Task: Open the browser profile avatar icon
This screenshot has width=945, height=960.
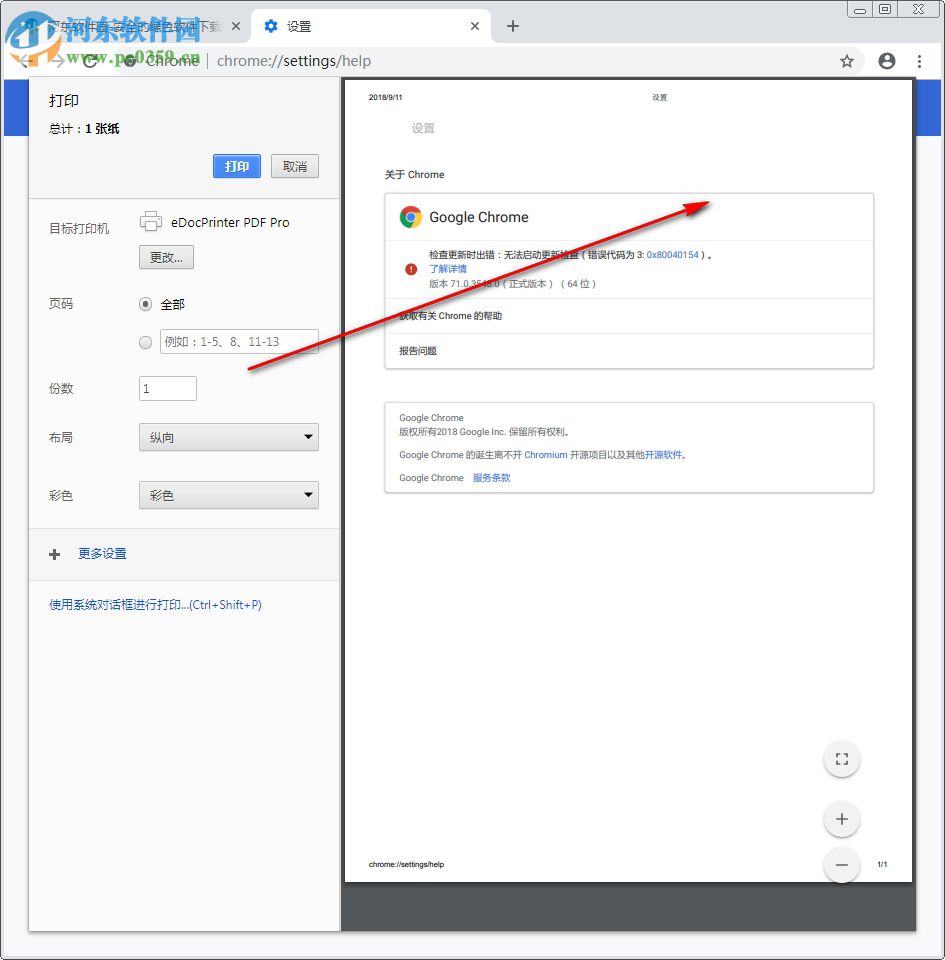Action: click(x=886, y=61)
